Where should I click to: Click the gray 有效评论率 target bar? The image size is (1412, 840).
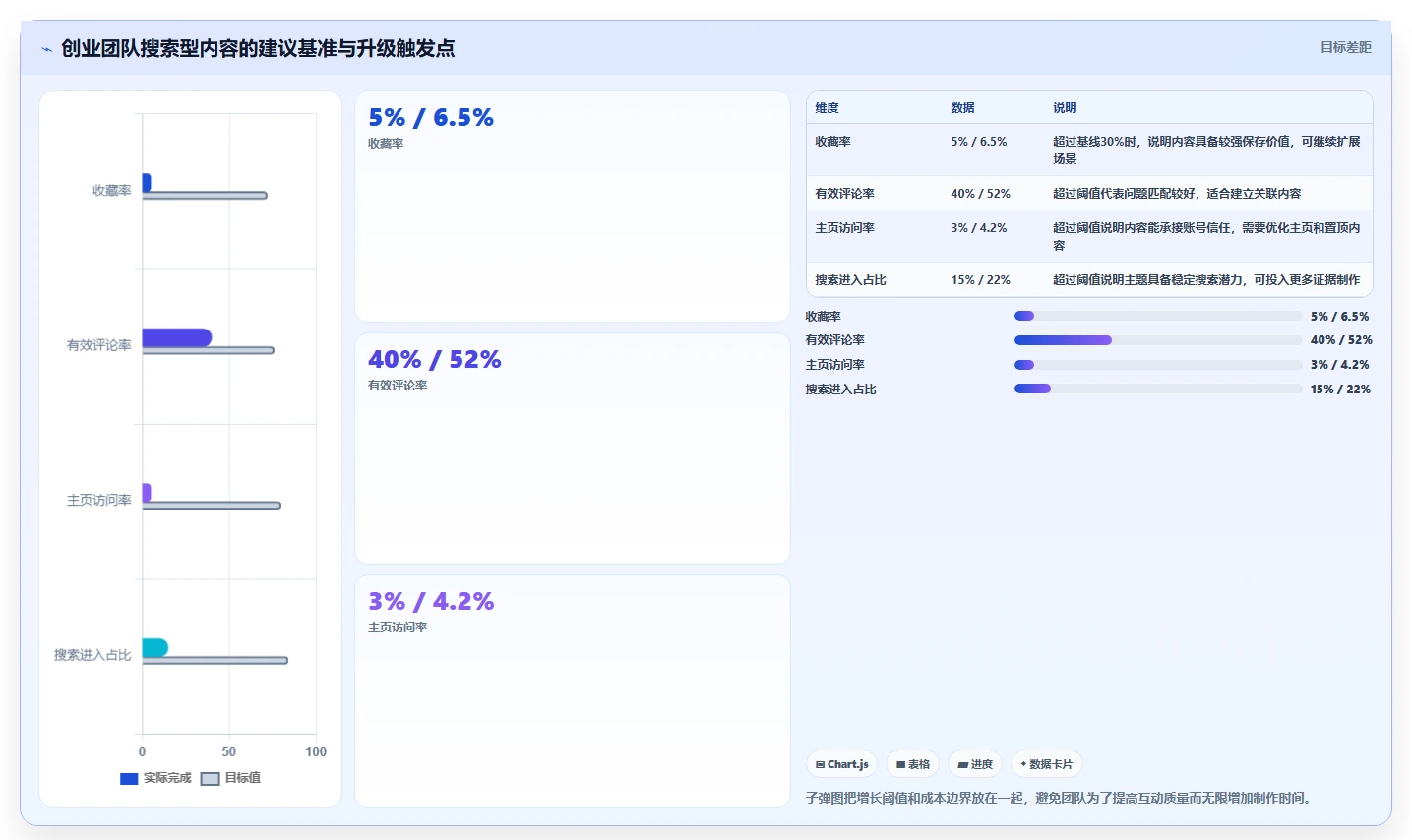pos(208,350)
